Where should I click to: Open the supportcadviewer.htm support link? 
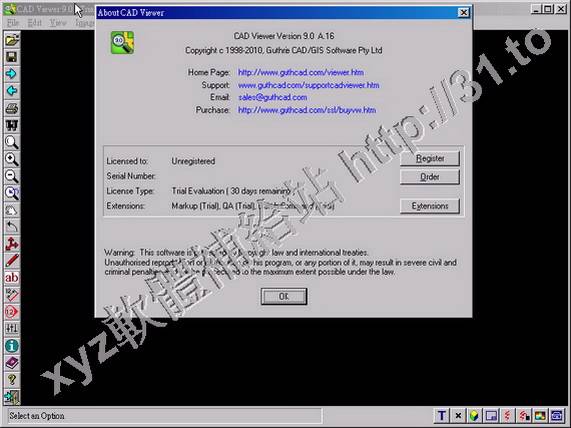pos(308,85)
